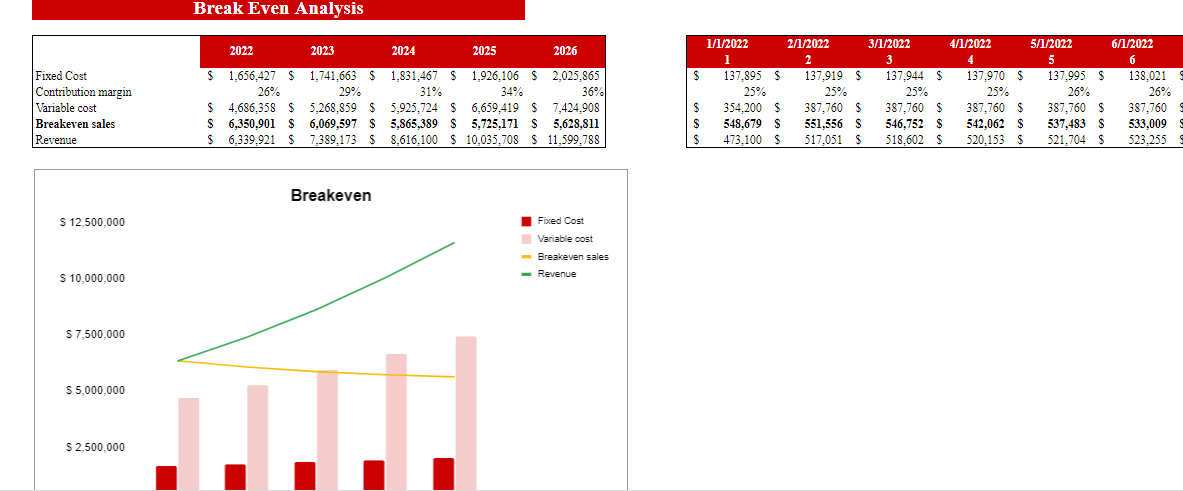Click the $ 12,500,000 axis label
This screenshot has width=1183, height=491.
pyautogui.click(x=92, y=222)
